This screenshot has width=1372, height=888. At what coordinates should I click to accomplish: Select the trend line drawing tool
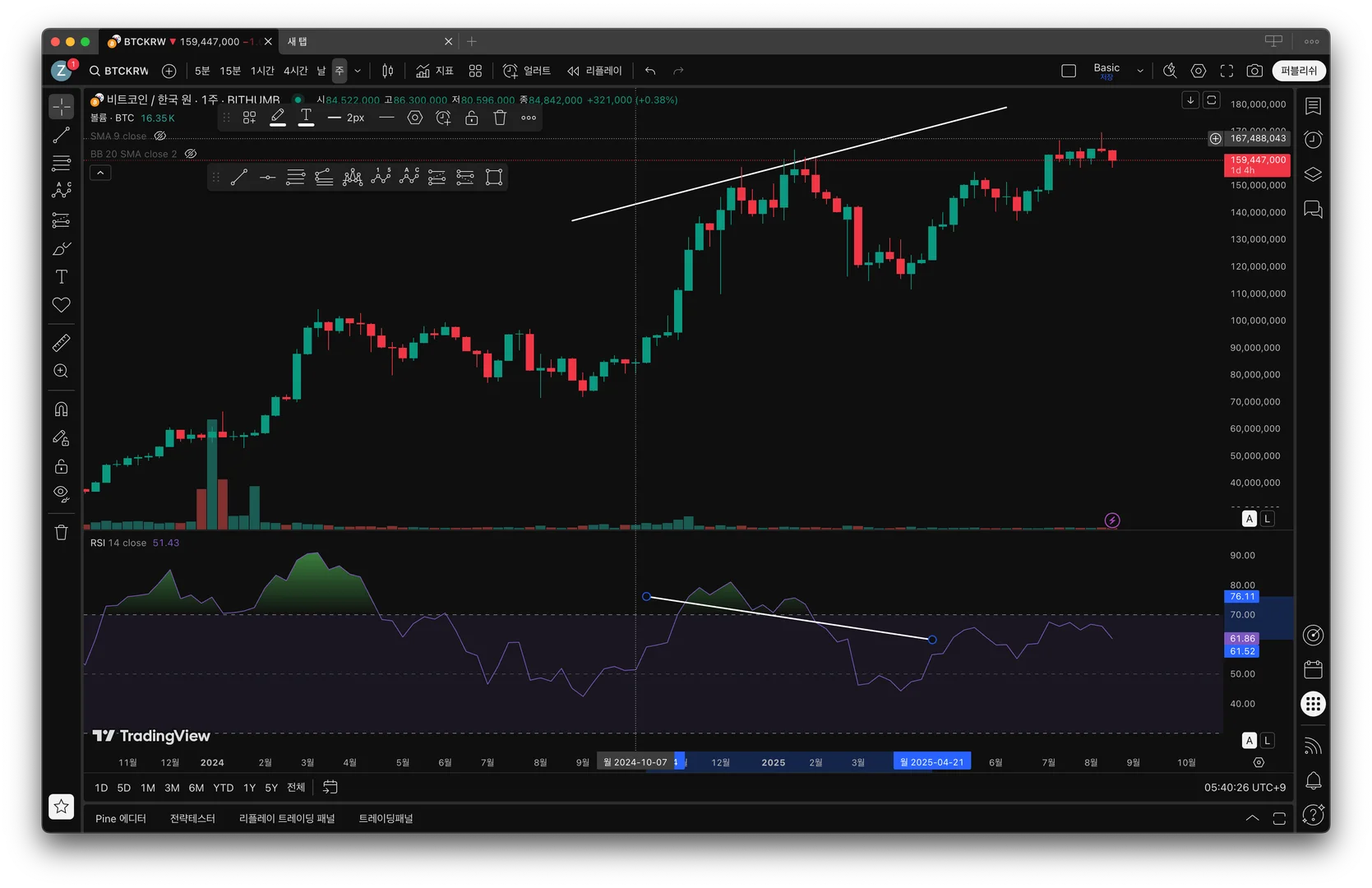pos(62,136)
